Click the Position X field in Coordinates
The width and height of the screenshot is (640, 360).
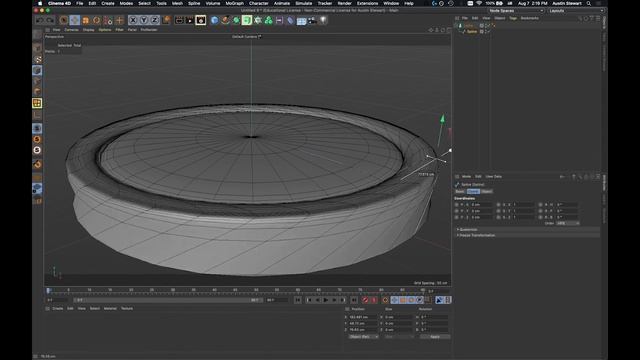(363, 317)
